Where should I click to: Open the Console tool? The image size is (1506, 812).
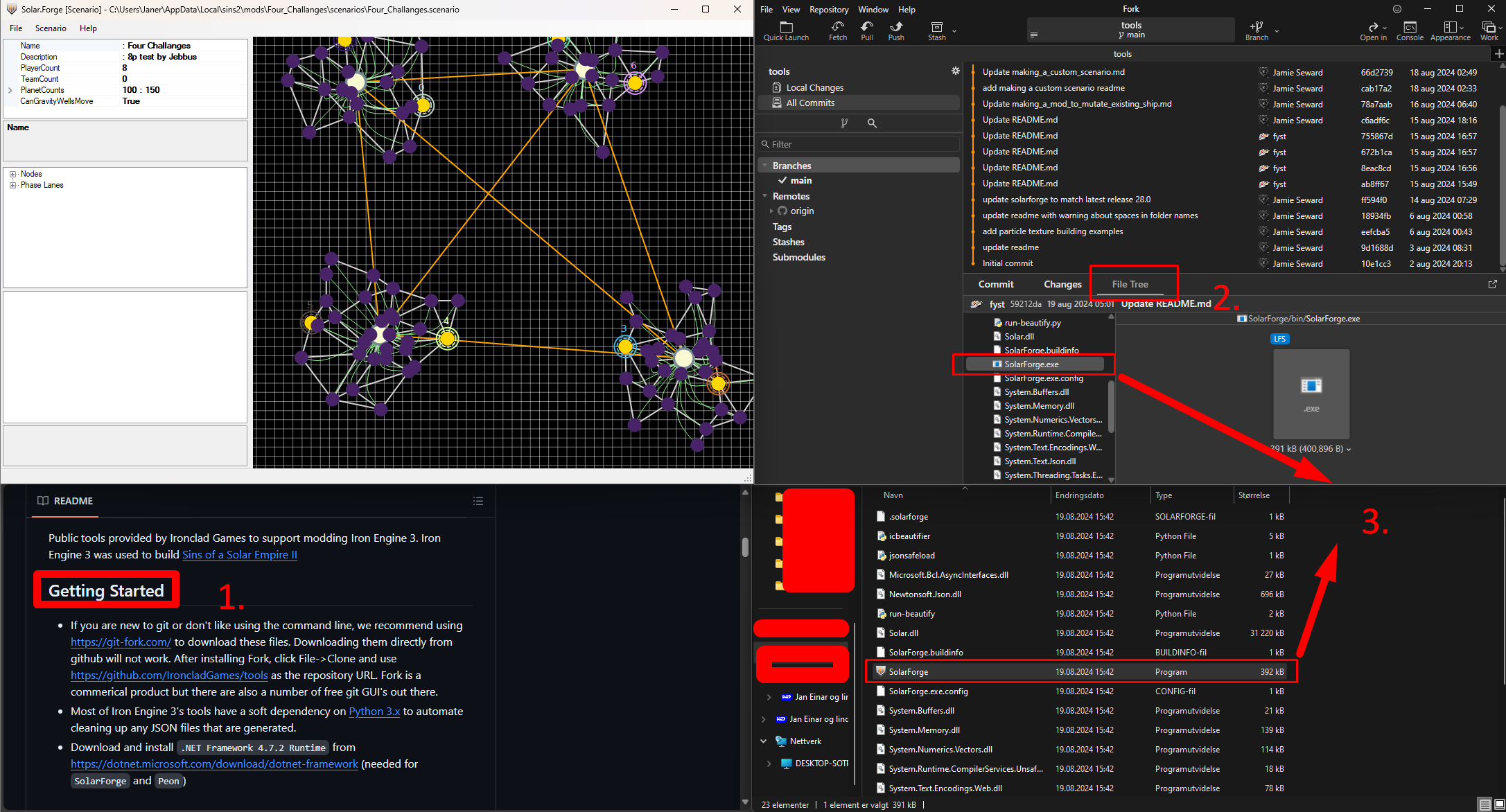[1409, 27]
